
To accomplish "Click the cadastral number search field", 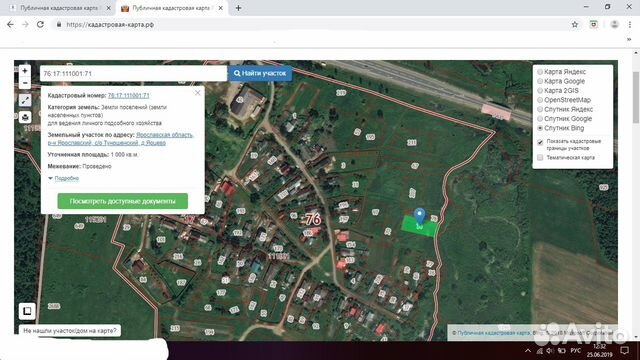I will coord(133,73).
